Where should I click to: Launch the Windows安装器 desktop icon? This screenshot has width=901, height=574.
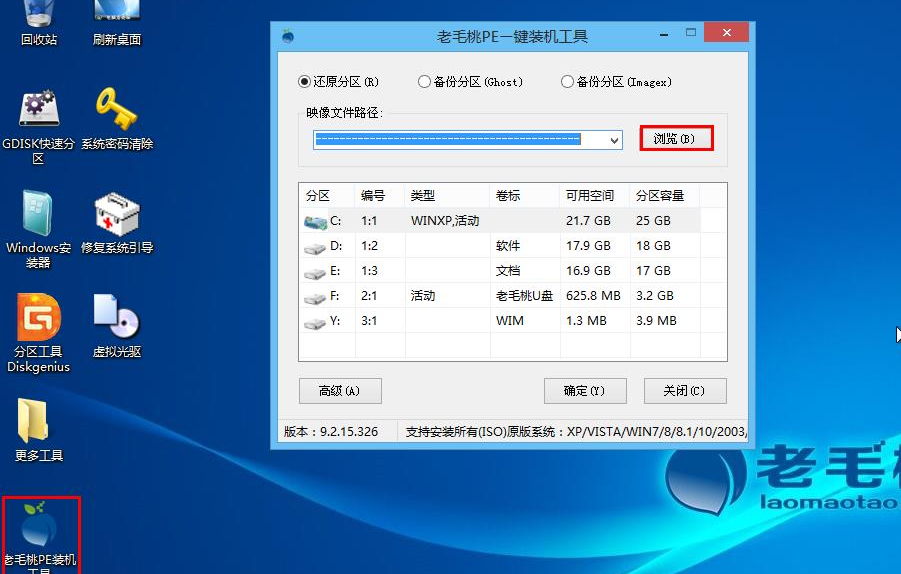tap(38, 230)
